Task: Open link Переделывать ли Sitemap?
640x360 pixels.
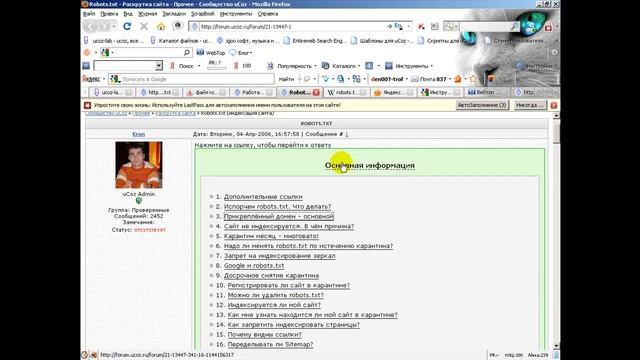Action: (271, 344)
